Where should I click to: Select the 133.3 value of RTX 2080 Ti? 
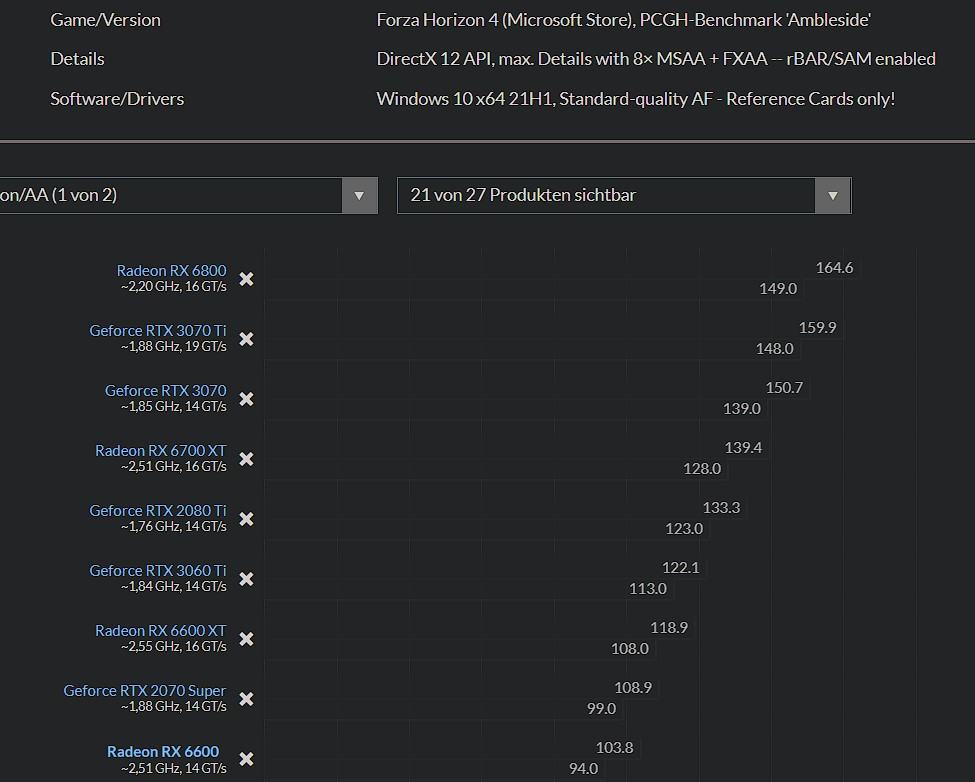(721, 508)
